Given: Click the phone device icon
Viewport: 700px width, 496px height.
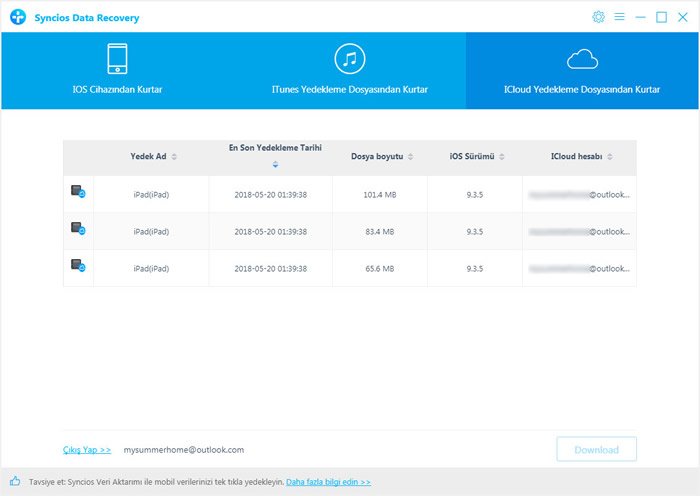Looking at the screenshot, I should pyautogui.click(x=117, y=58).
